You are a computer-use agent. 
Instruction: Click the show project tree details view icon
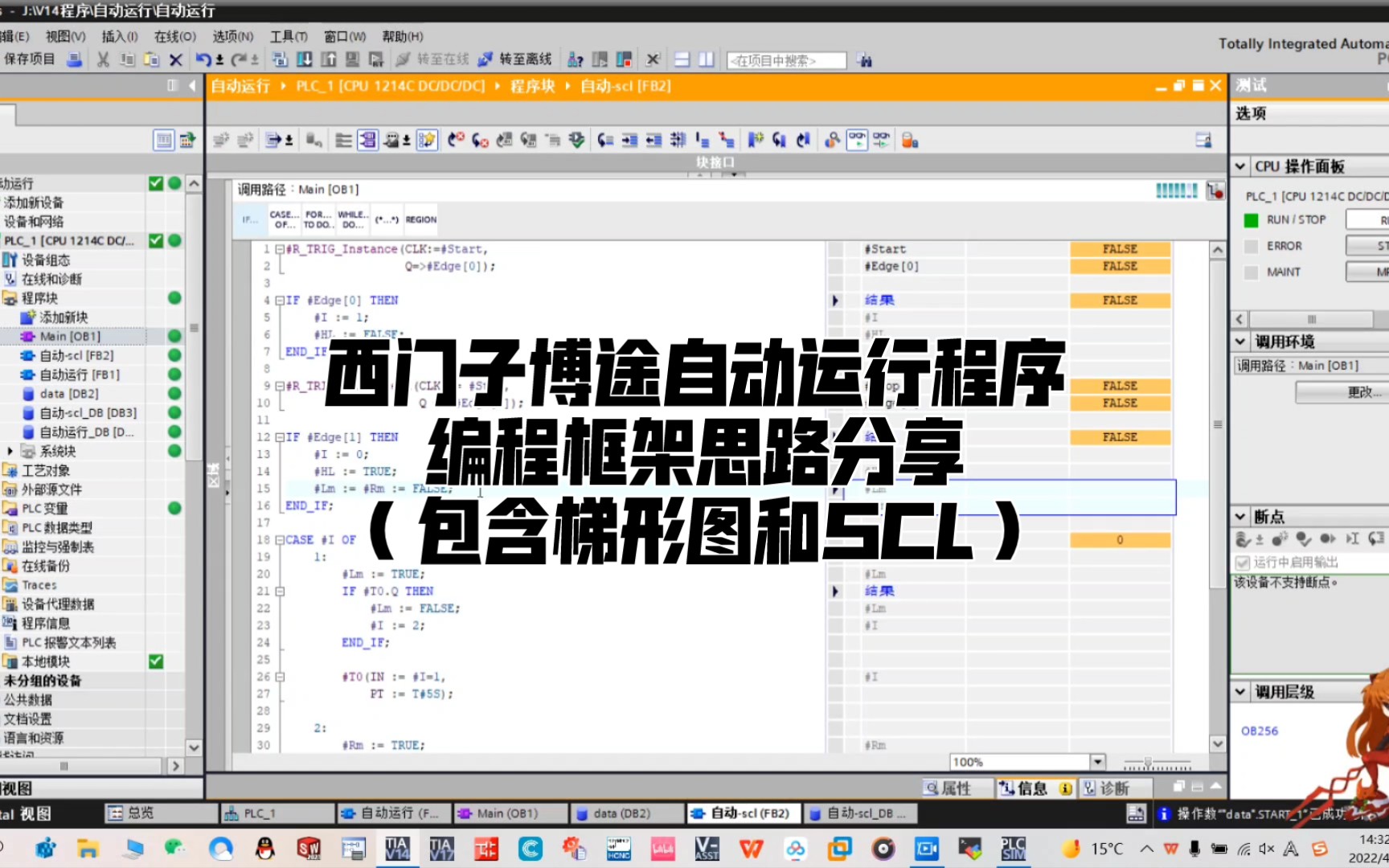click(163, 141)
